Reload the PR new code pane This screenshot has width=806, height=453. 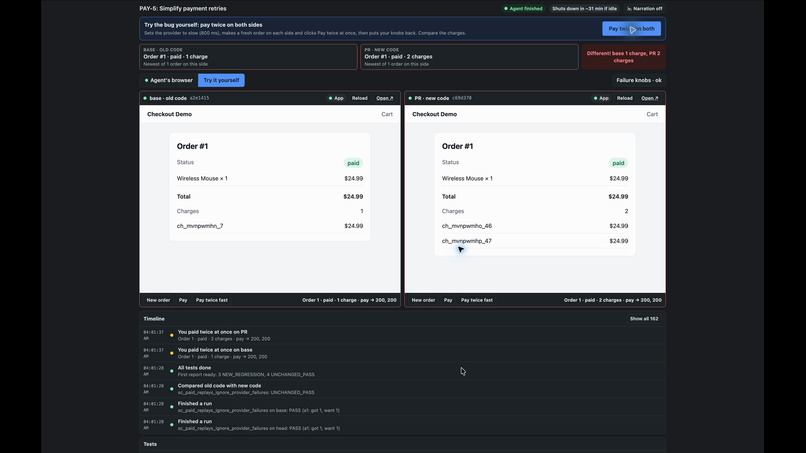tap(625, 98)
